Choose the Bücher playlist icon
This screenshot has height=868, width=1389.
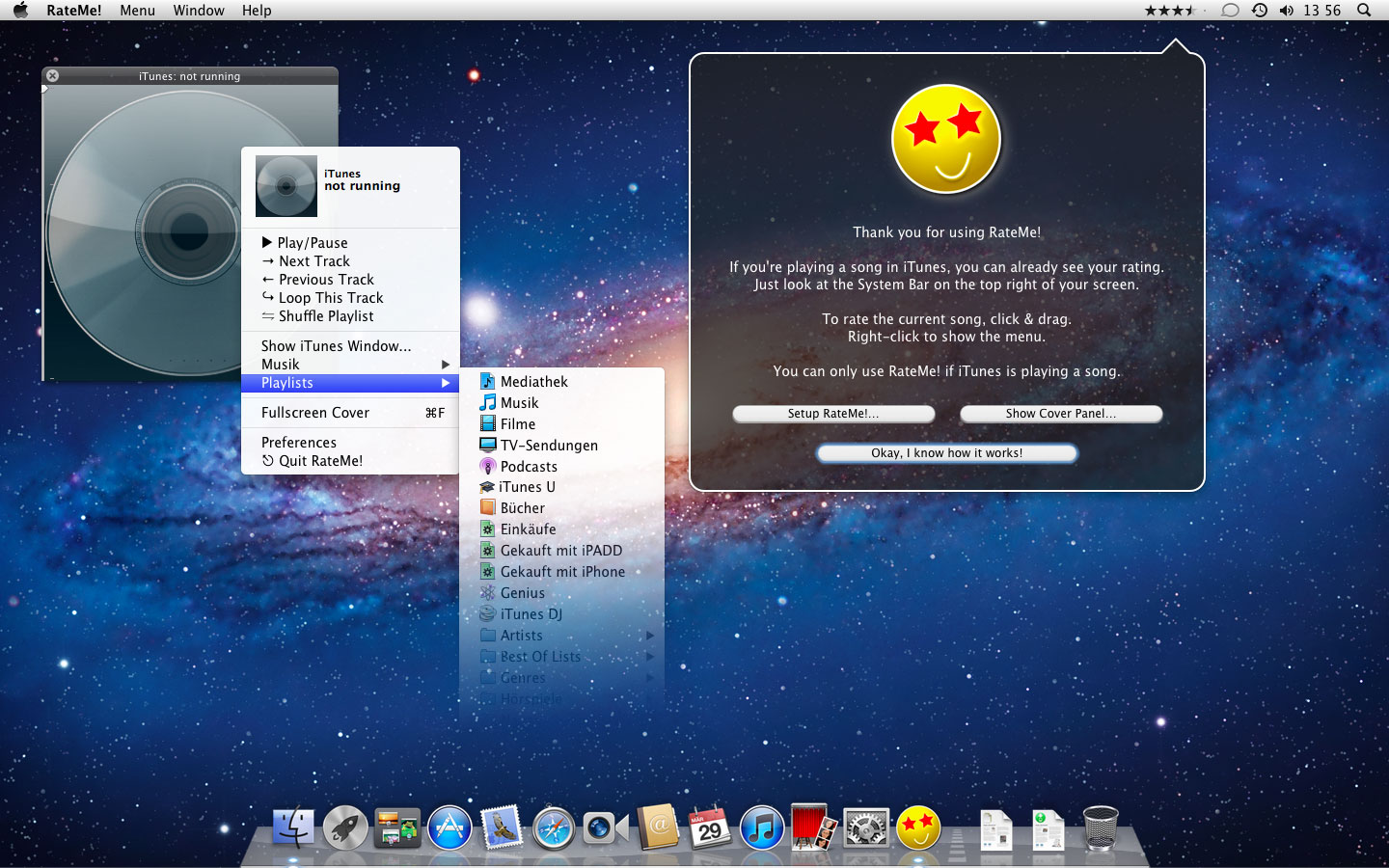click(488, 508)
